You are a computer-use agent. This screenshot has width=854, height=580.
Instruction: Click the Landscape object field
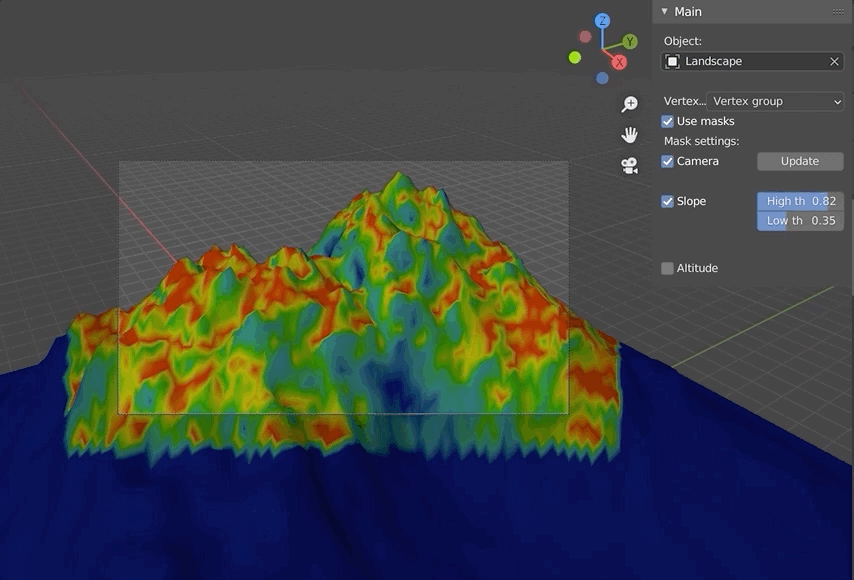[x=752, y=62]
